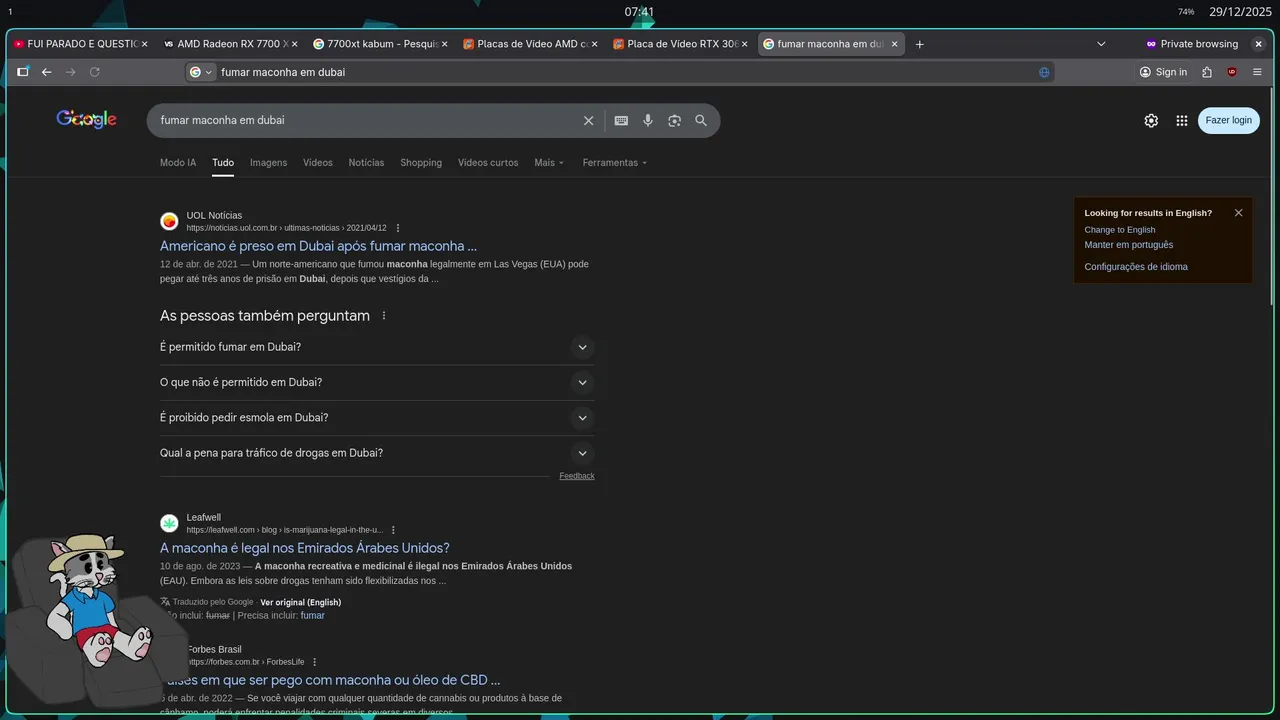
Task: Click Manter em português link
Action: 1129,245
